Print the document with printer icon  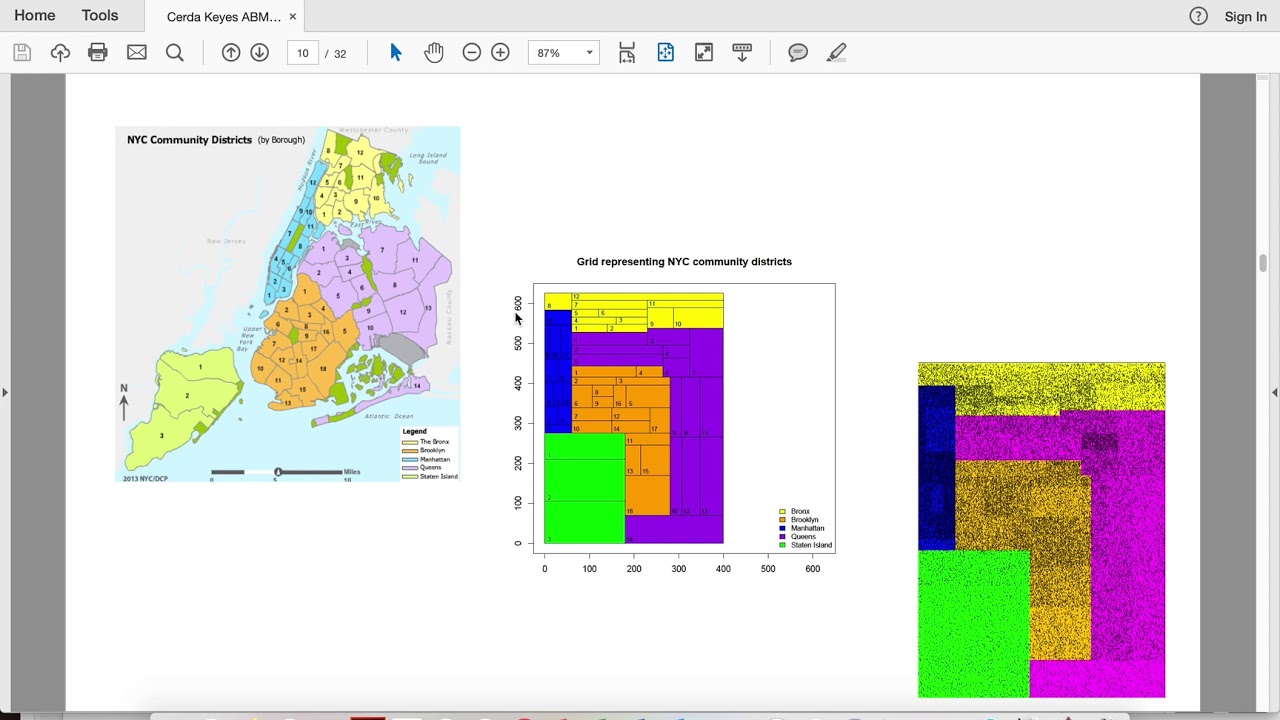tap(98, 53)
